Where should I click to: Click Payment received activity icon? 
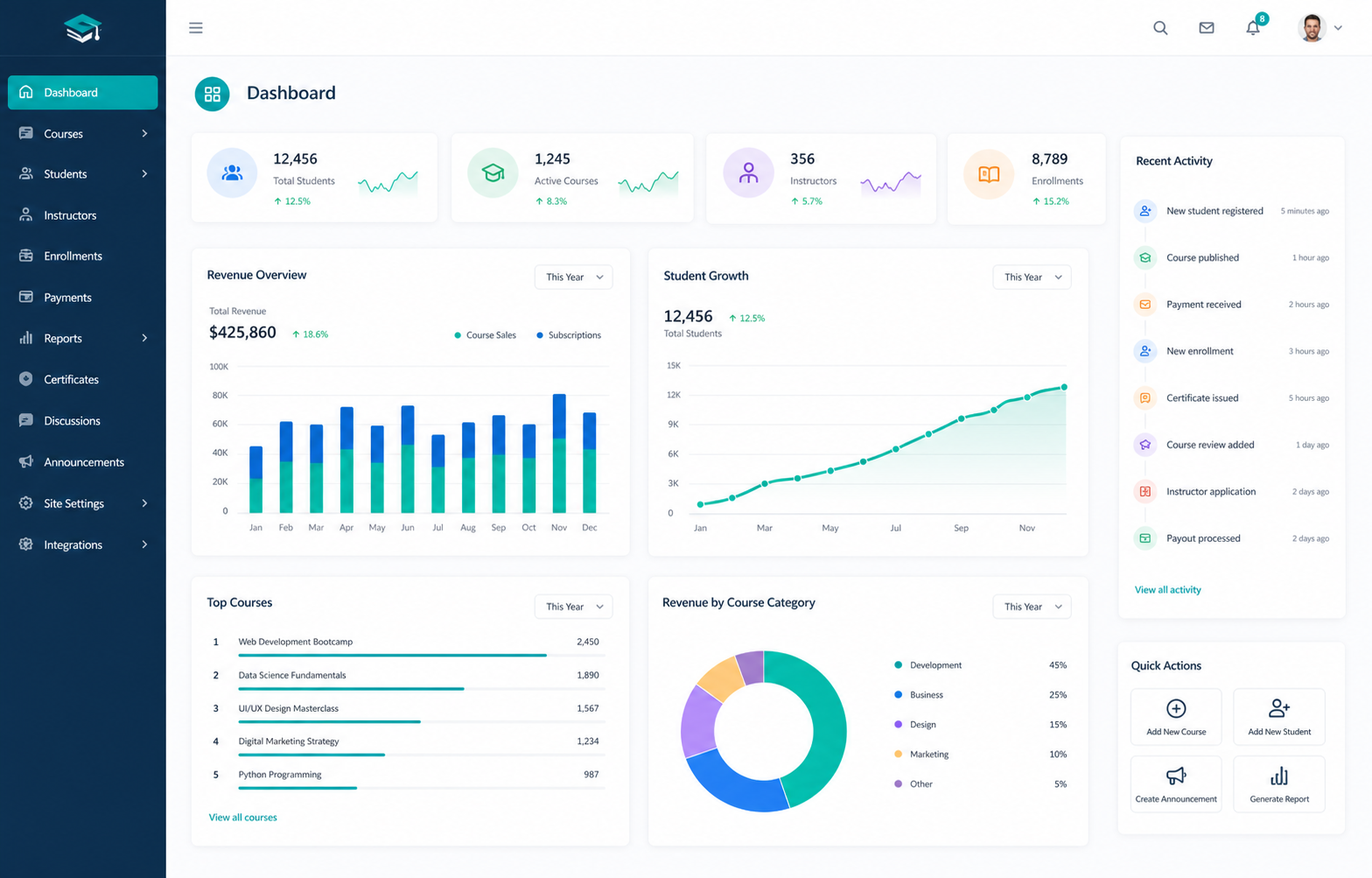[1145, 305]
